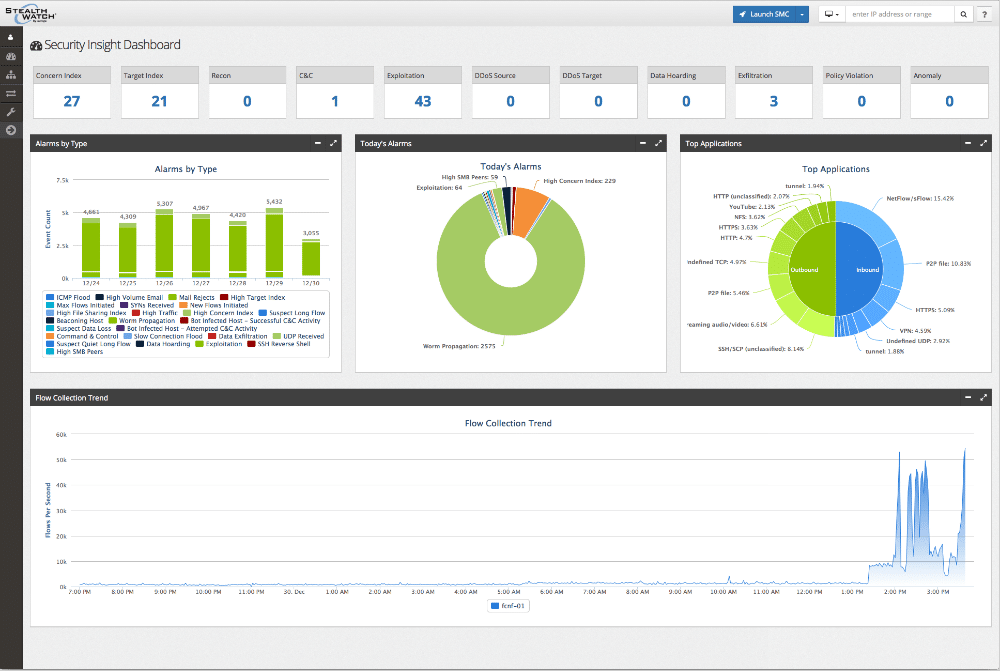
Task: Open the Target Index tile showing 21
Action: point(159,92)
